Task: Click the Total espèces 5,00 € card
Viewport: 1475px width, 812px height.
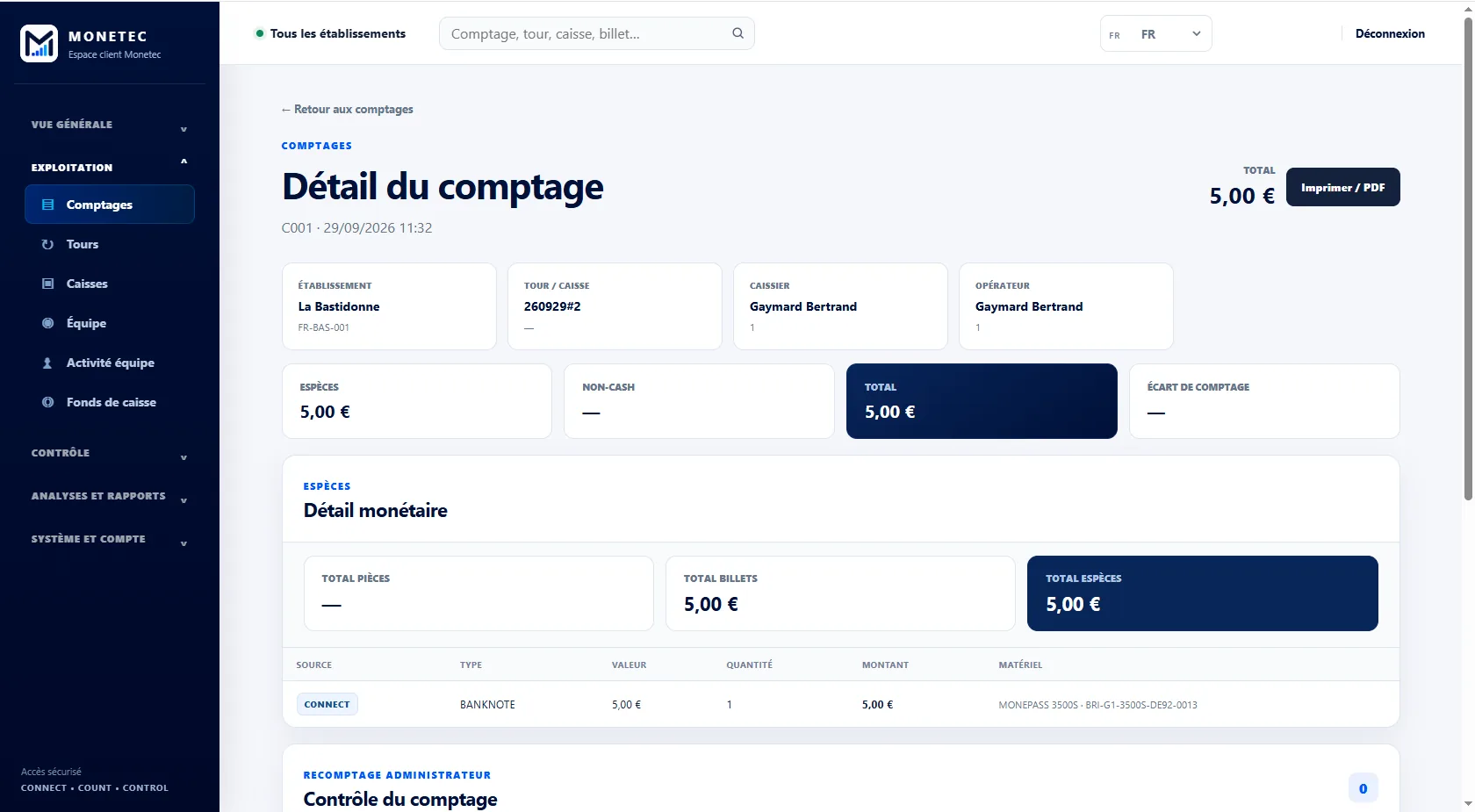Action: (x=1202, y=593)
